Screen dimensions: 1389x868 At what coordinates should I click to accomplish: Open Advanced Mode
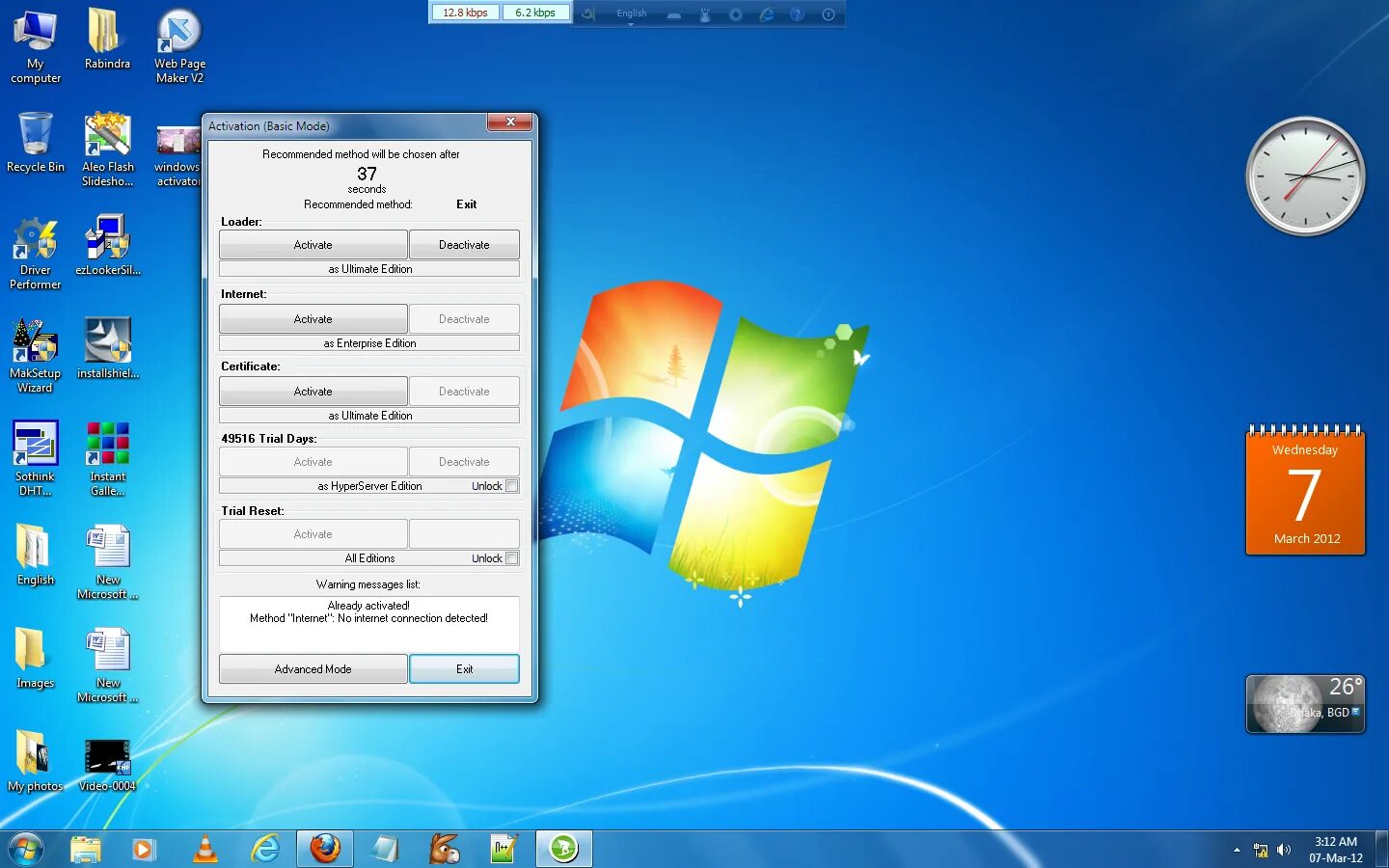point(313,669)
